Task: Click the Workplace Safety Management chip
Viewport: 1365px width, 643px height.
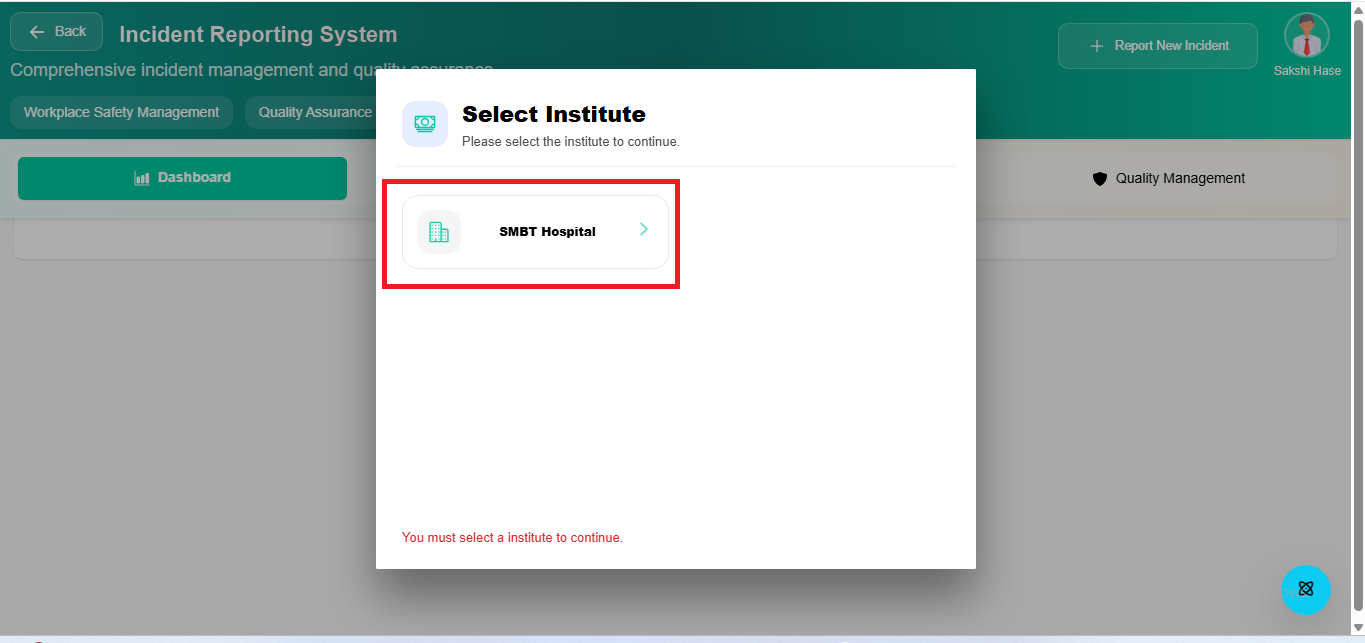Action: tap(121, 112)
